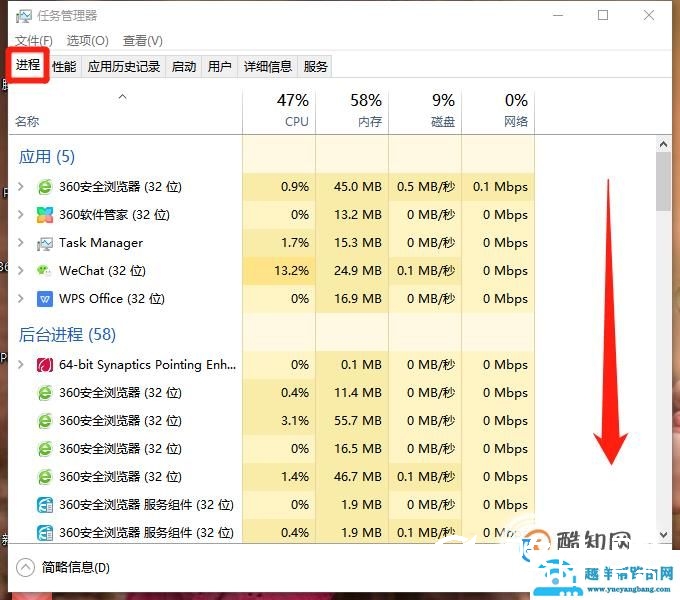The width and height of the screenshot is (680, 600).
Task: Switch to the 服务 tab
Action: click(315, 67)
